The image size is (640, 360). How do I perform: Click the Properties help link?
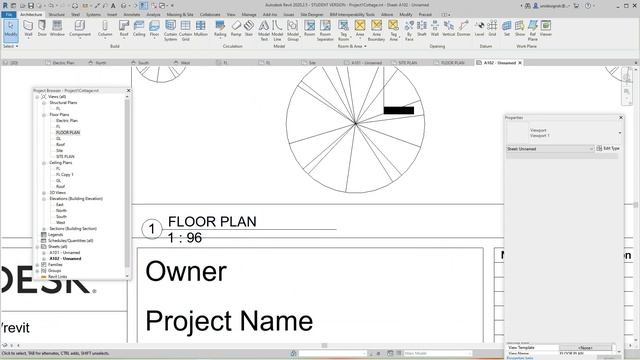520,358
